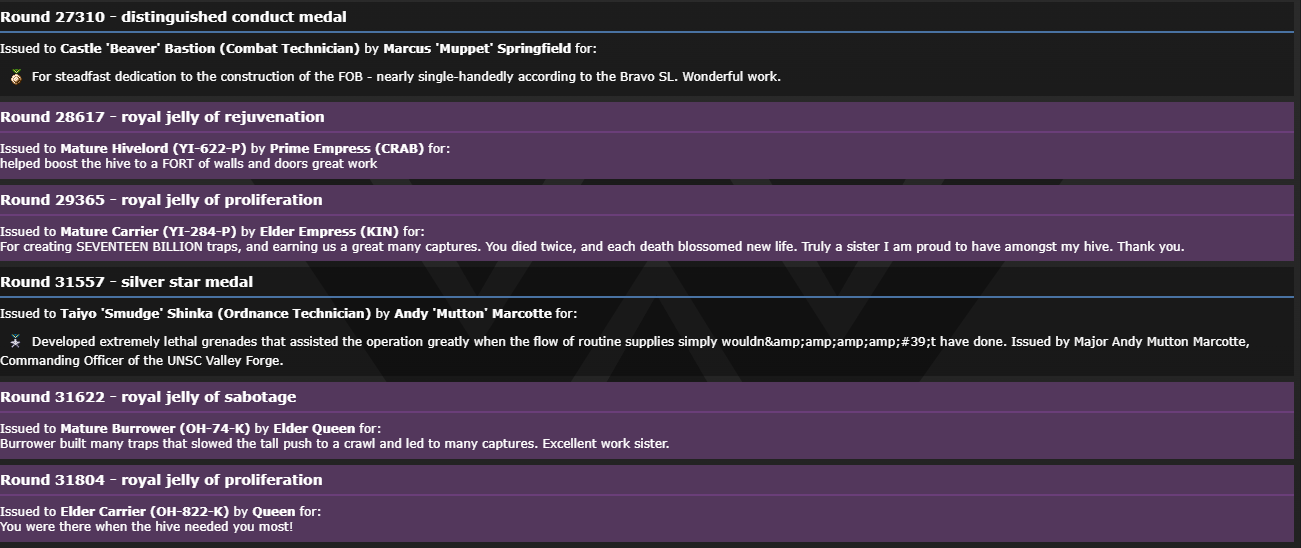Image resolution: width=1301 pixels, height=548 pixels.
Task: Select the Round 31622 royal jelly of sabotage header
Action: click(x=148, y=397)
